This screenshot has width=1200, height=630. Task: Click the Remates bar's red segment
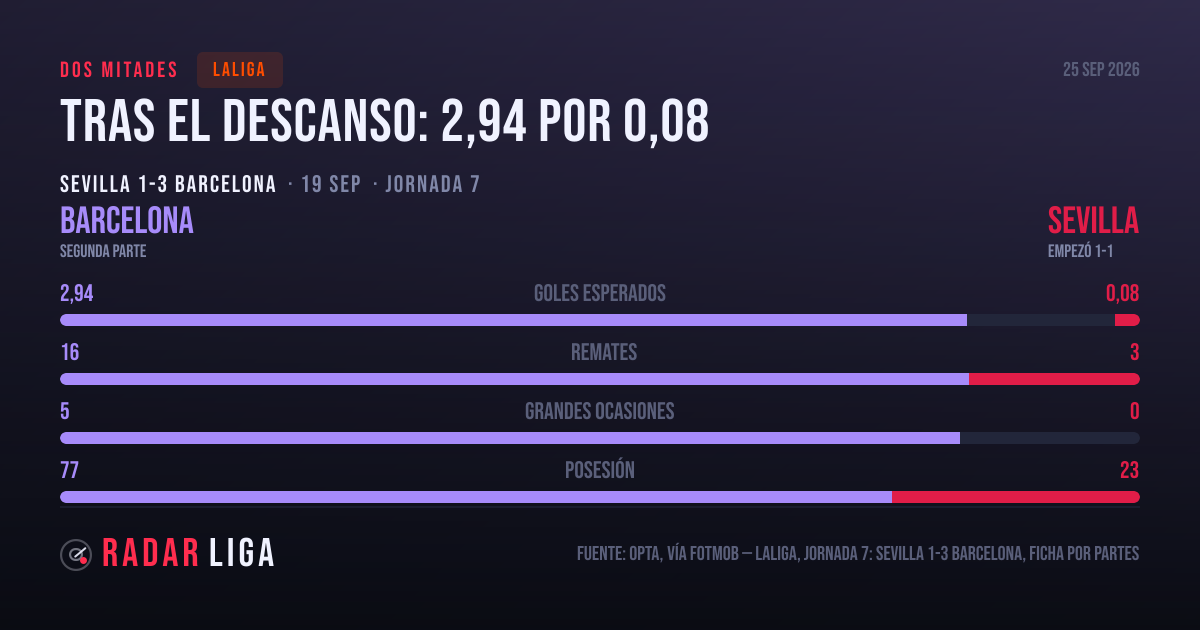[1054, 379]
